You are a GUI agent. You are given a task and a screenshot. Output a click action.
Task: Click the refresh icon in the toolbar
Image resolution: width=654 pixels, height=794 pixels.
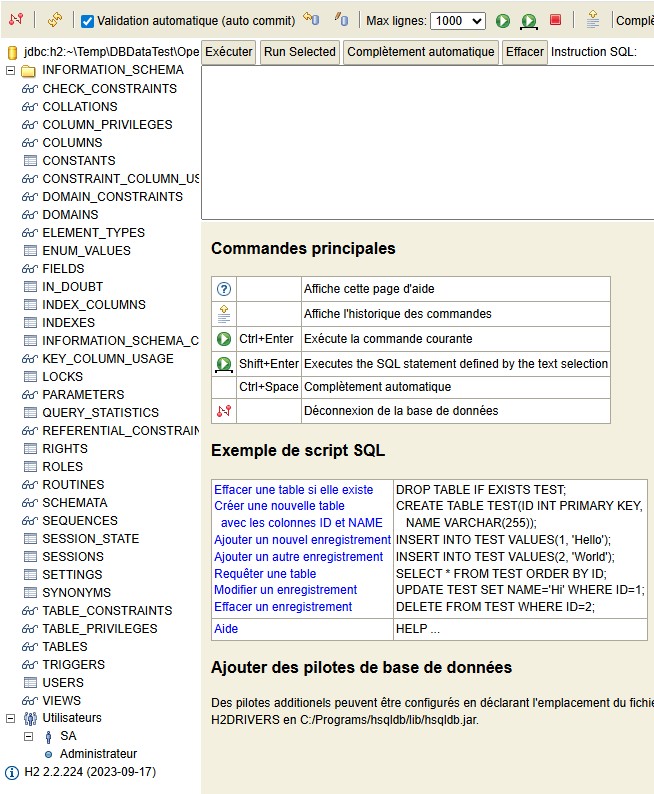click(x=55, y=20)
